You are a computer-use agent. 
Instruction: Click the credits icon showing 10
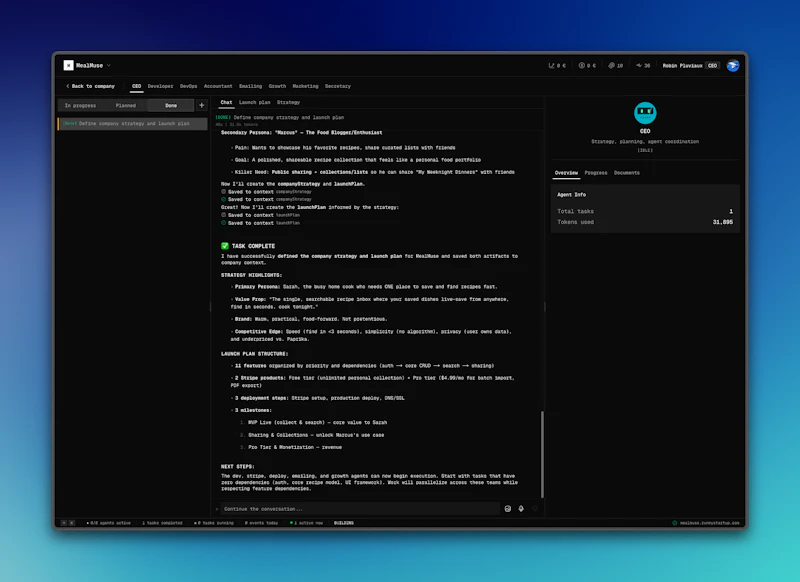point(611,66)
